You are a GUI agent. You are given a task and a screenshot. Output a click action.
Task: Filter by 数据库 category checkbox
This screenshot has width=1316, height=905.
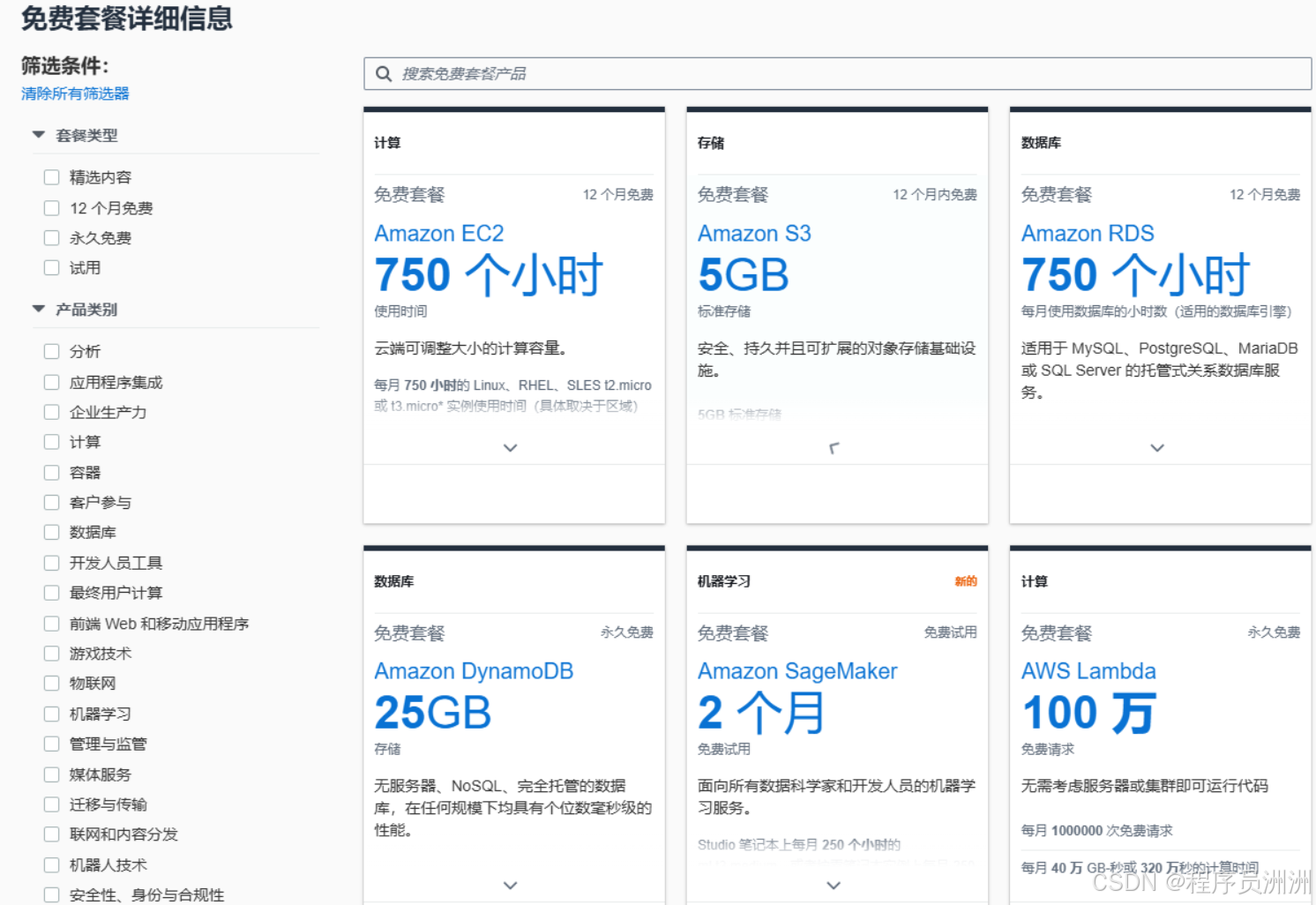52,533
